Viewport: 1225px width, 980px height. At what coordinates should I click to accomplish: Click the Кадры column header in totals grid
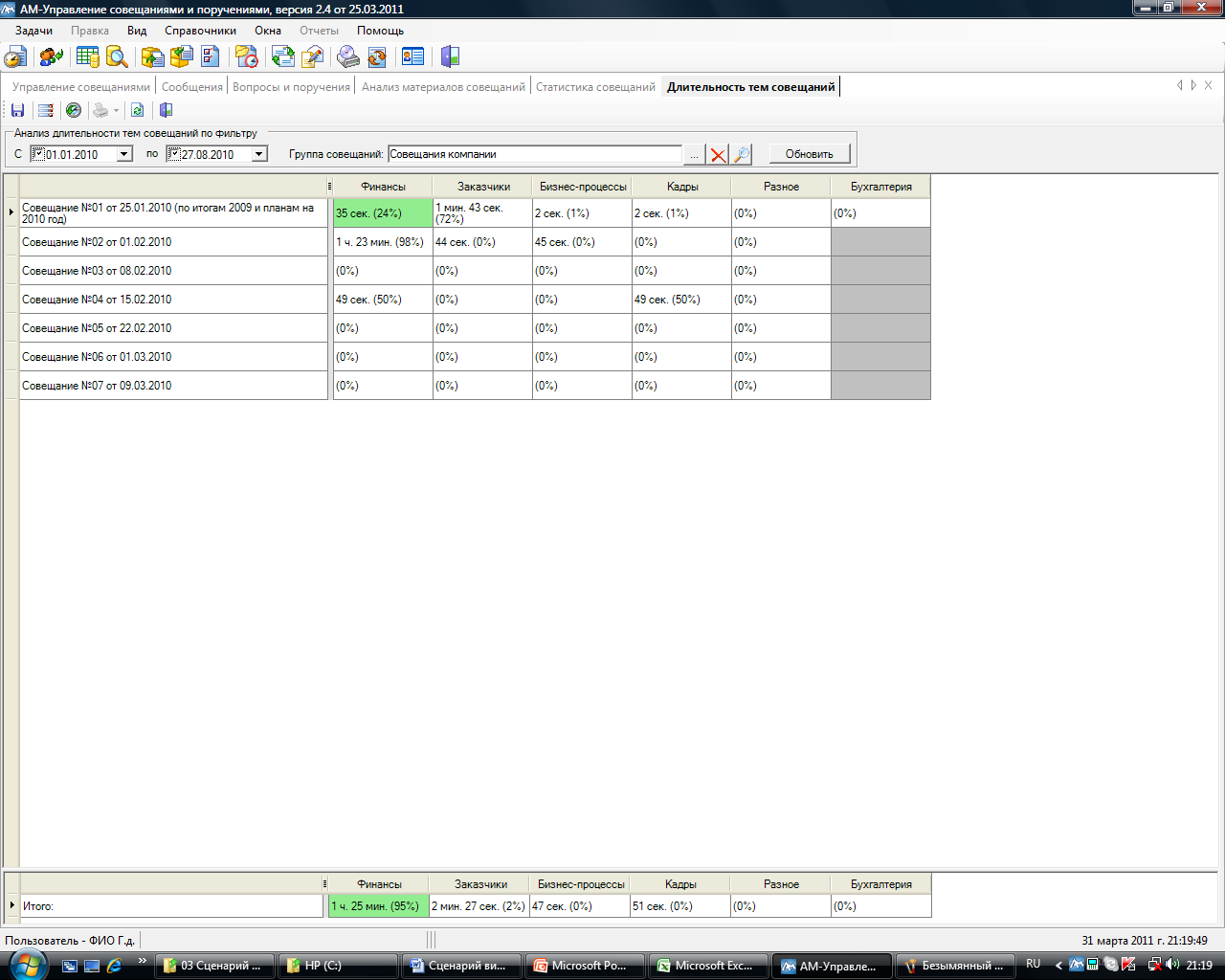[x=680, y=884]
